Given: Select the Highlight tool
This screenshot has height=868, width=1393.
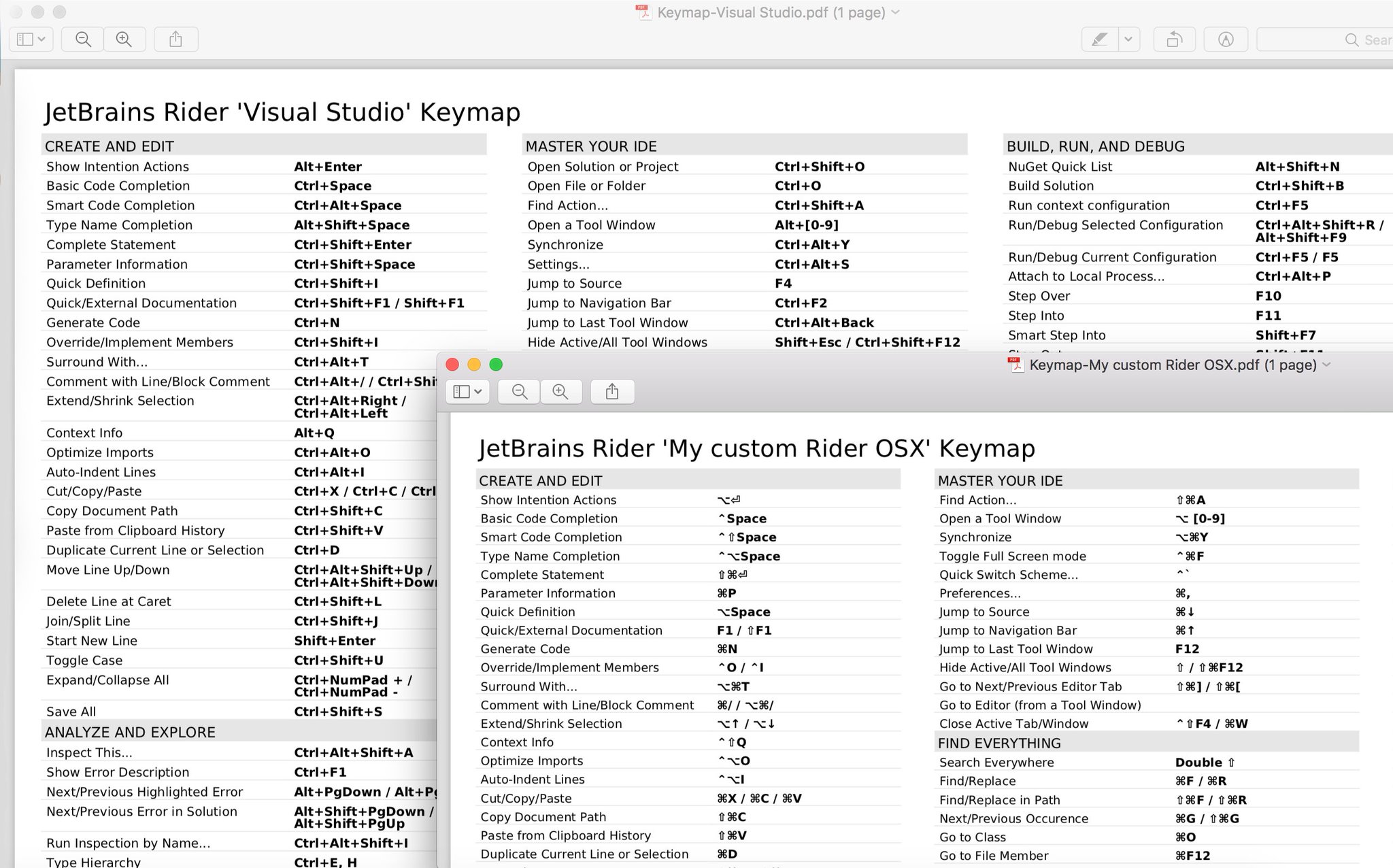Looking at the screenshot, I should [x=1101, y=39].
